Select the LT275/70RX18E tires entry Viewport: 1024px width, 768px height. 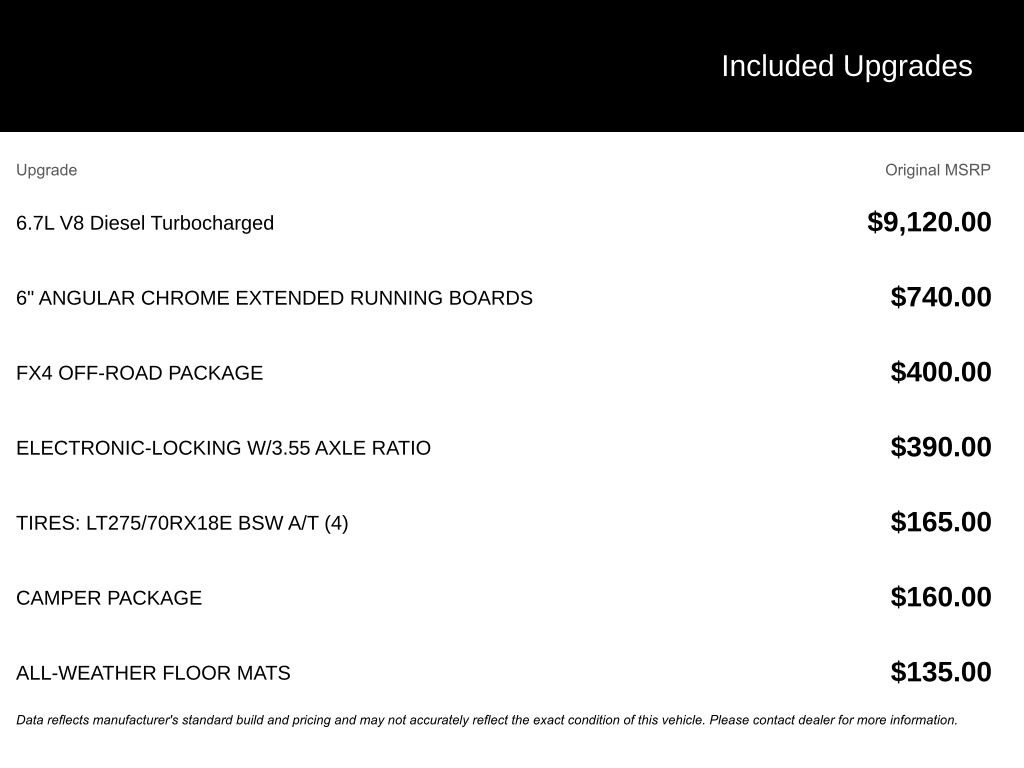pyautogui.click(x=182, y=523)
